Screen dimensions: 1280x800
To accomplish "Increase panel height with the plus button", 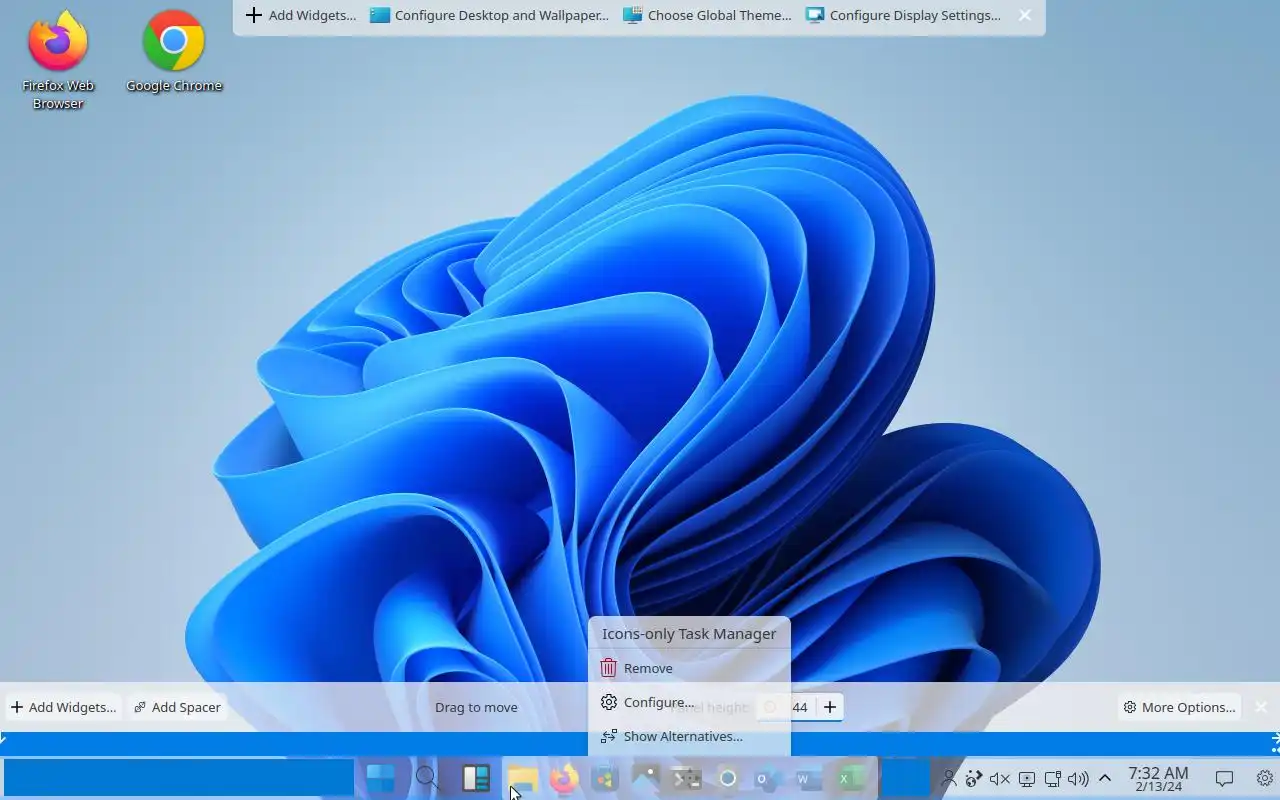I will (x=830, y=707).
